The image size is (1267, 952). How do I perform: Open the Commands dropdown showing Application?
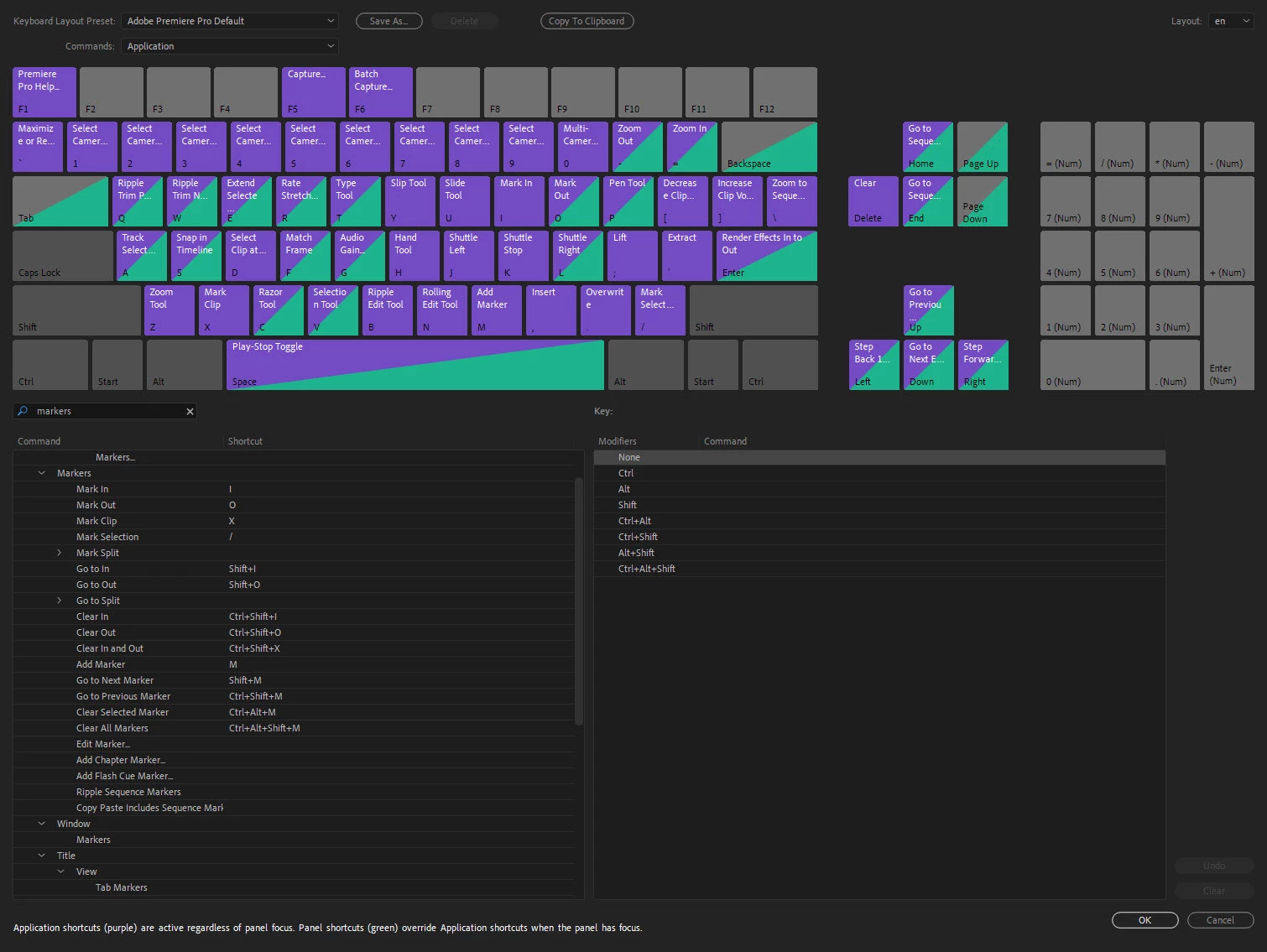(229, 46)
